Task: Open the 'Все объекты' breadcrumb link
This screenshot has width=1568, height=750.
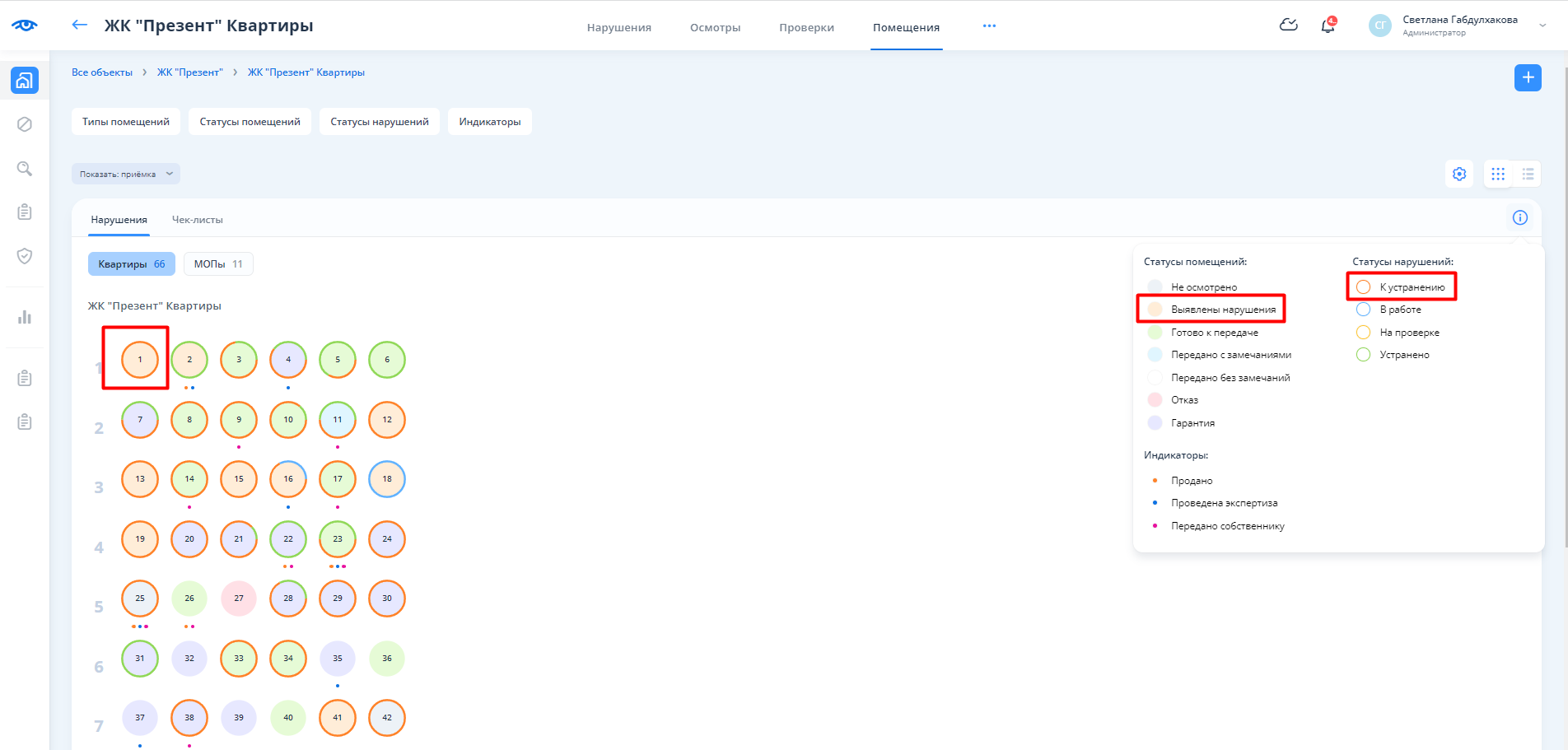Action: (x=102, y=72)
